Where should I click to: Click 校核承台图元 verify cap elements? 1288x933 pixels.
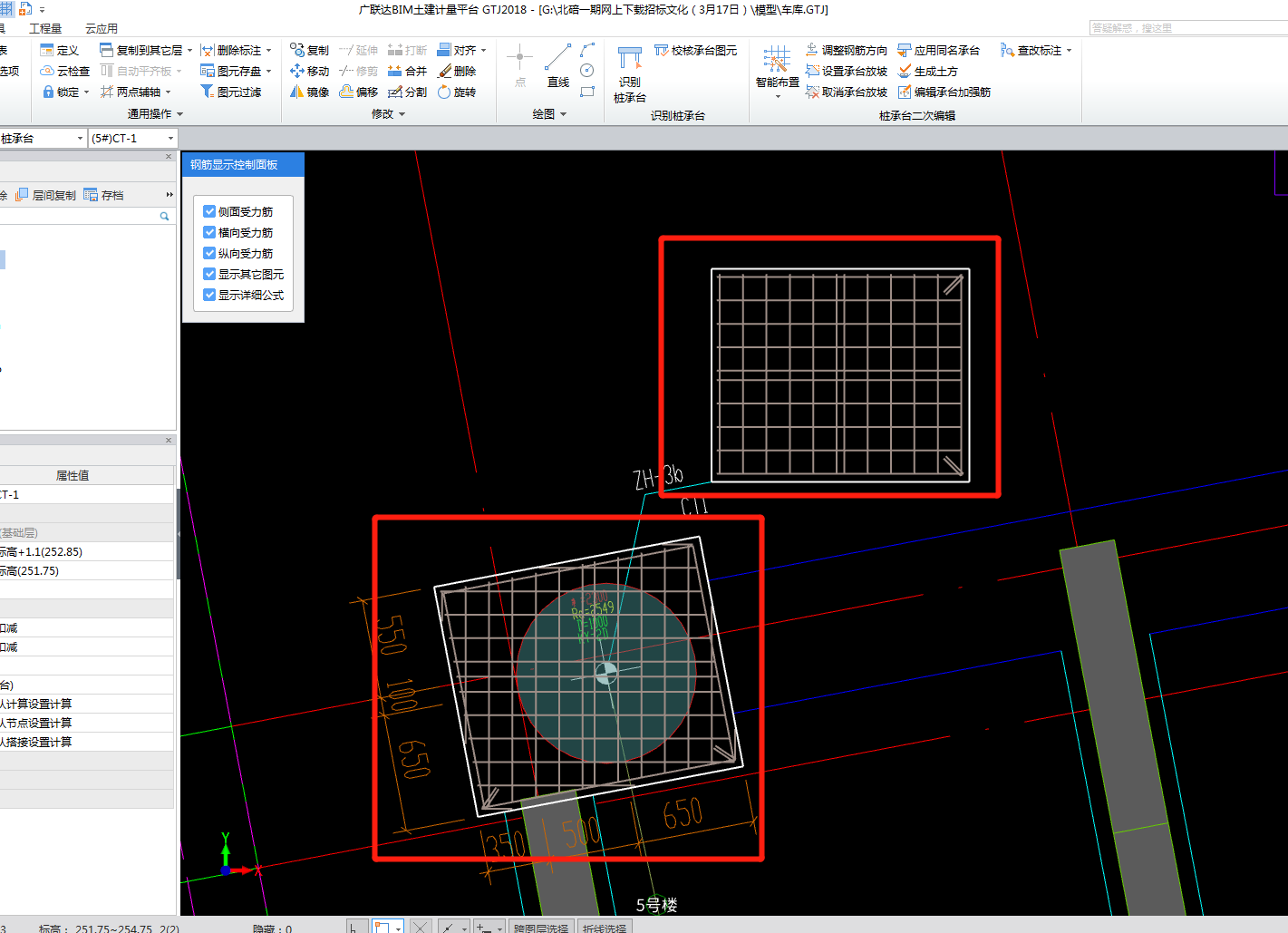pyautogui.click(x=695, y=50)
